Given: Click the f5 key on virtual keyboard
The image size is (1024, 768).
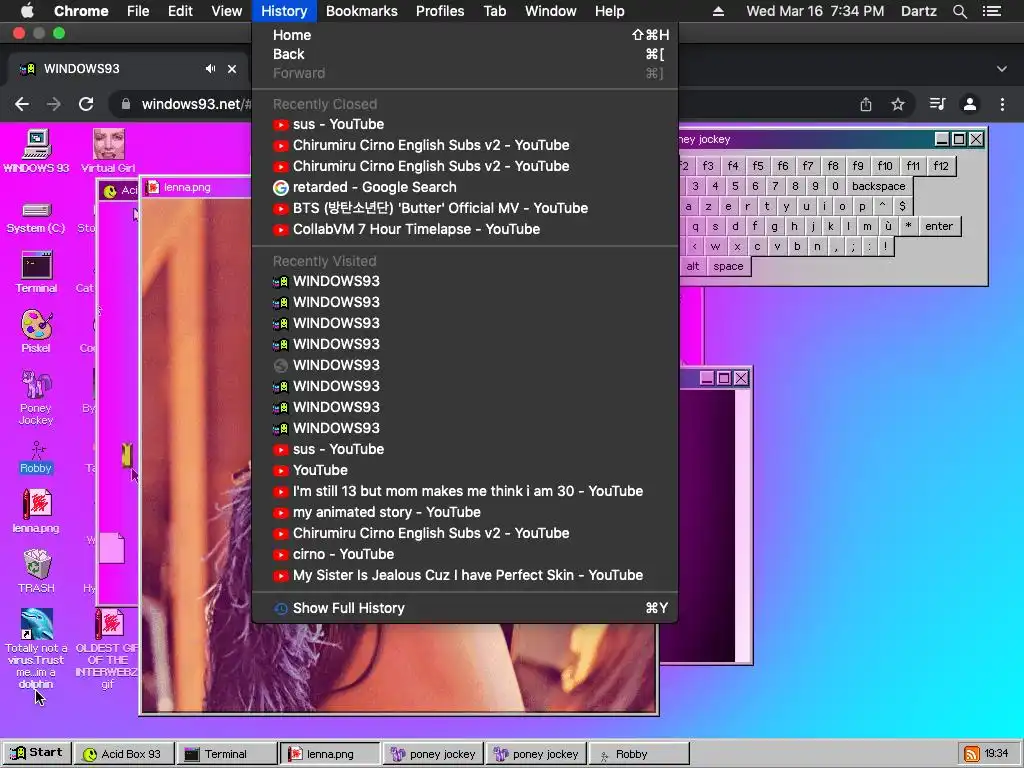Looking at the screenshot, I should 758,166.
